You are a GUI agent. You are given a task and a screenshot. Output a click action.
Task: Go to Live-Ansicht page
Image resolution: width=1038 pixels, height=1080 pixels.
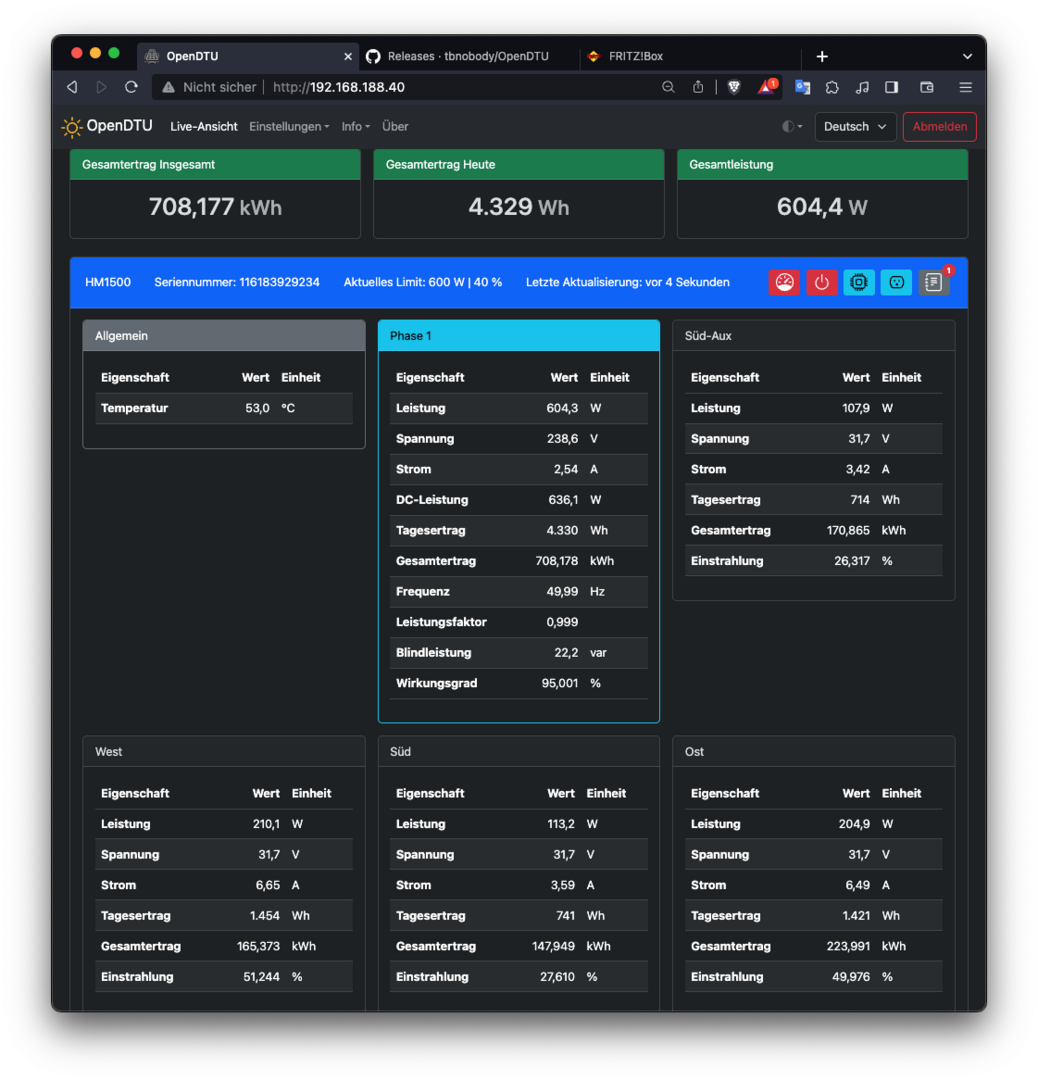pyautogui.click(x=203, y=127)
